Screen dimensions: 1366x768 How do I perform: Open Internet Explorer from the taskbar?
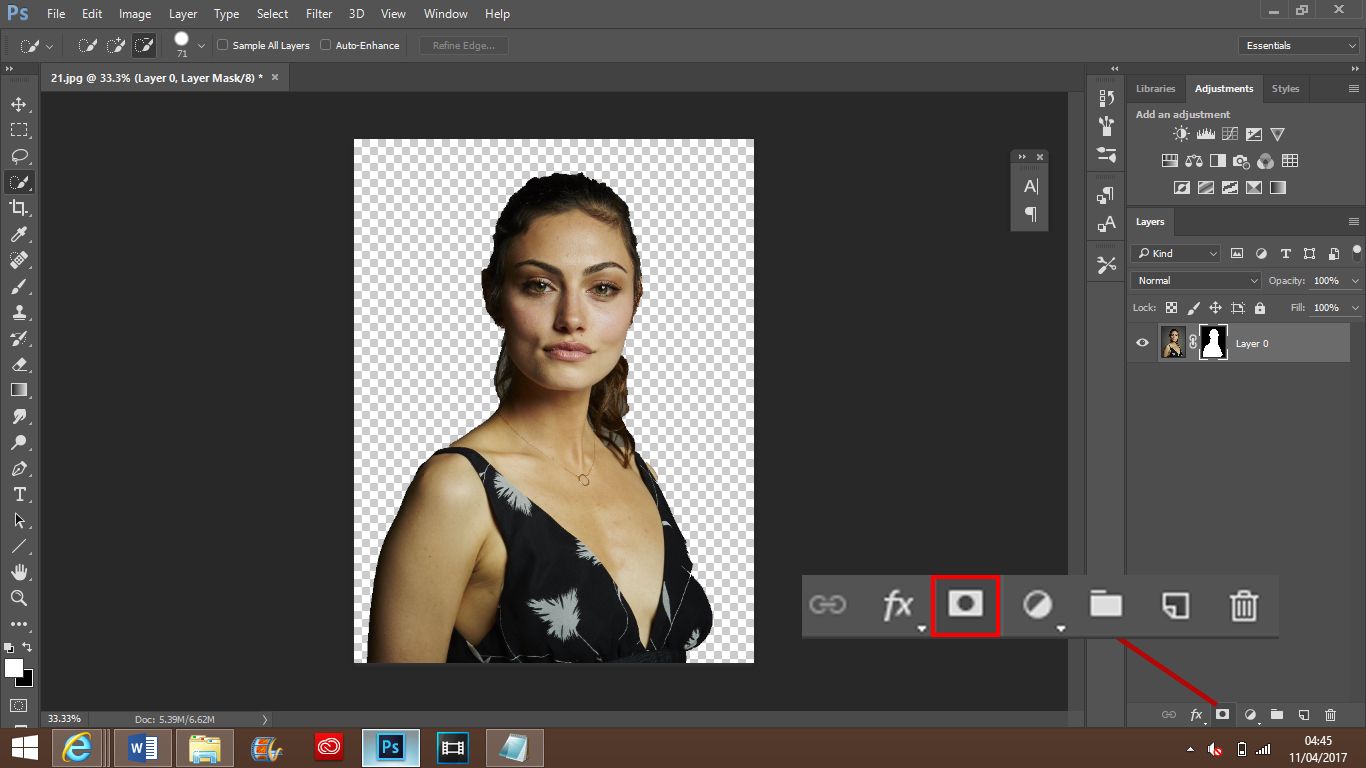click(78, 747)
